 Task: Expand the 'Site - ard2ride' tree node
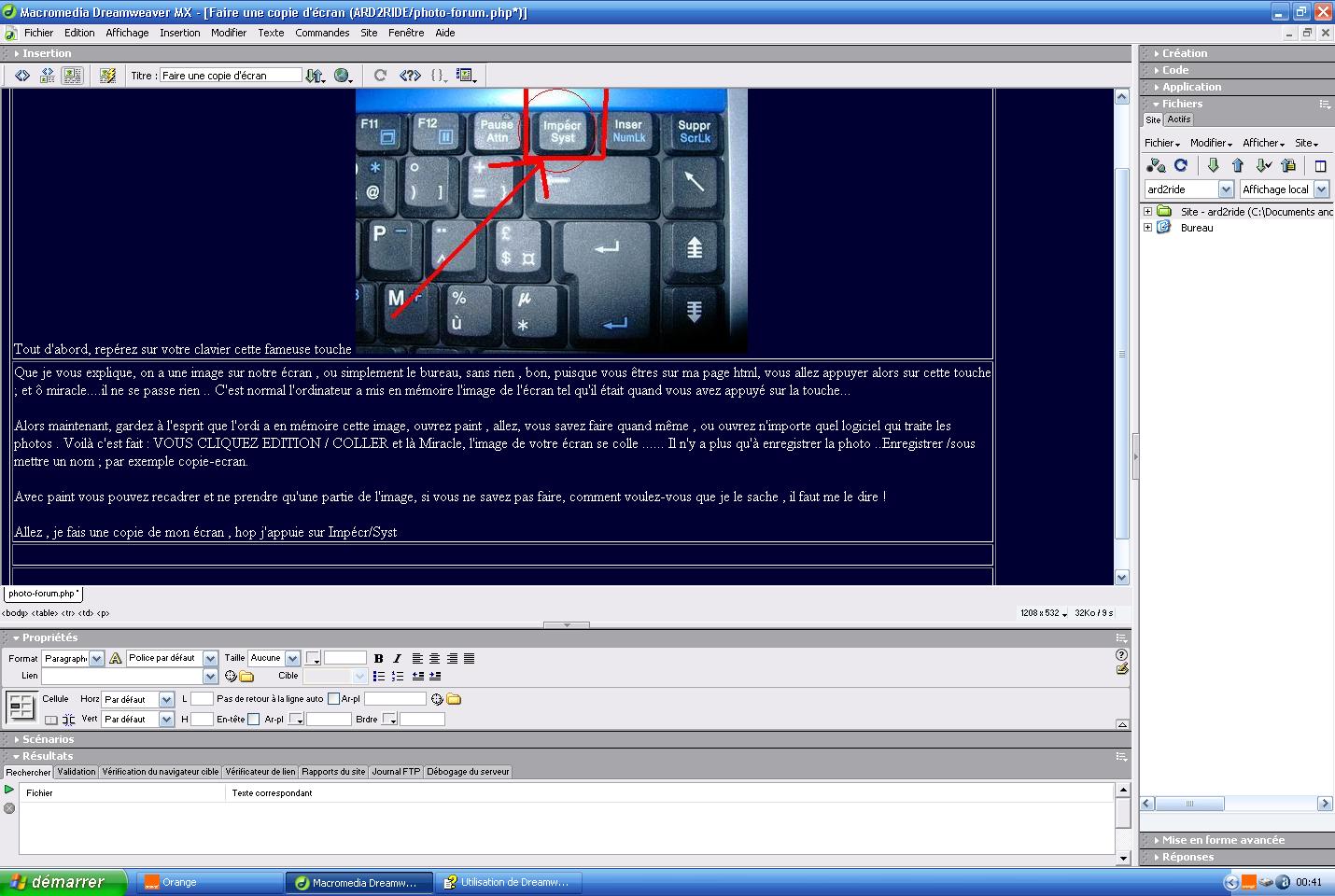point(1147,212)
